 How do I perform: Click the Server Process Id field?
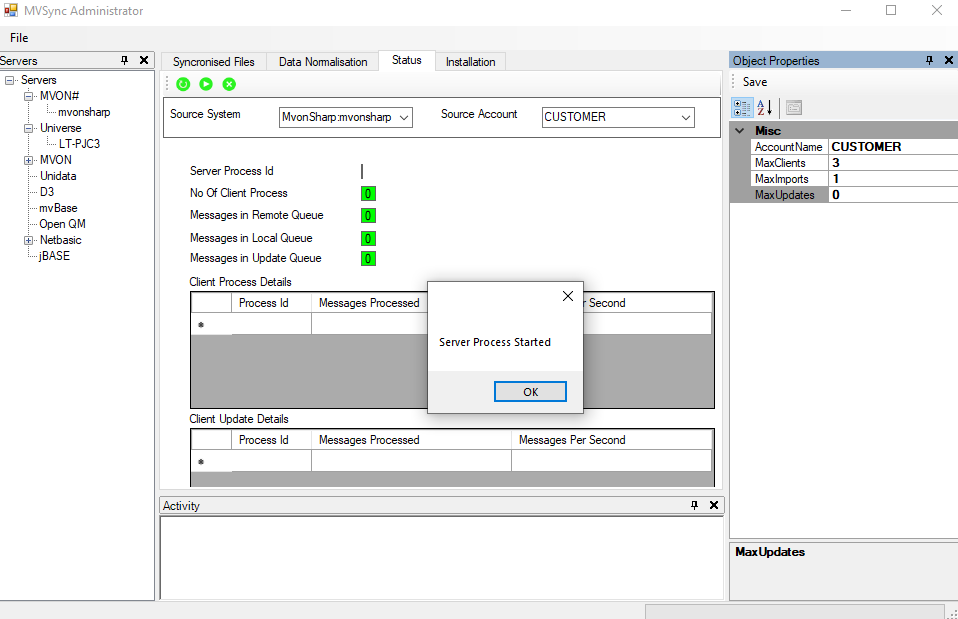(x=362, y=171)
